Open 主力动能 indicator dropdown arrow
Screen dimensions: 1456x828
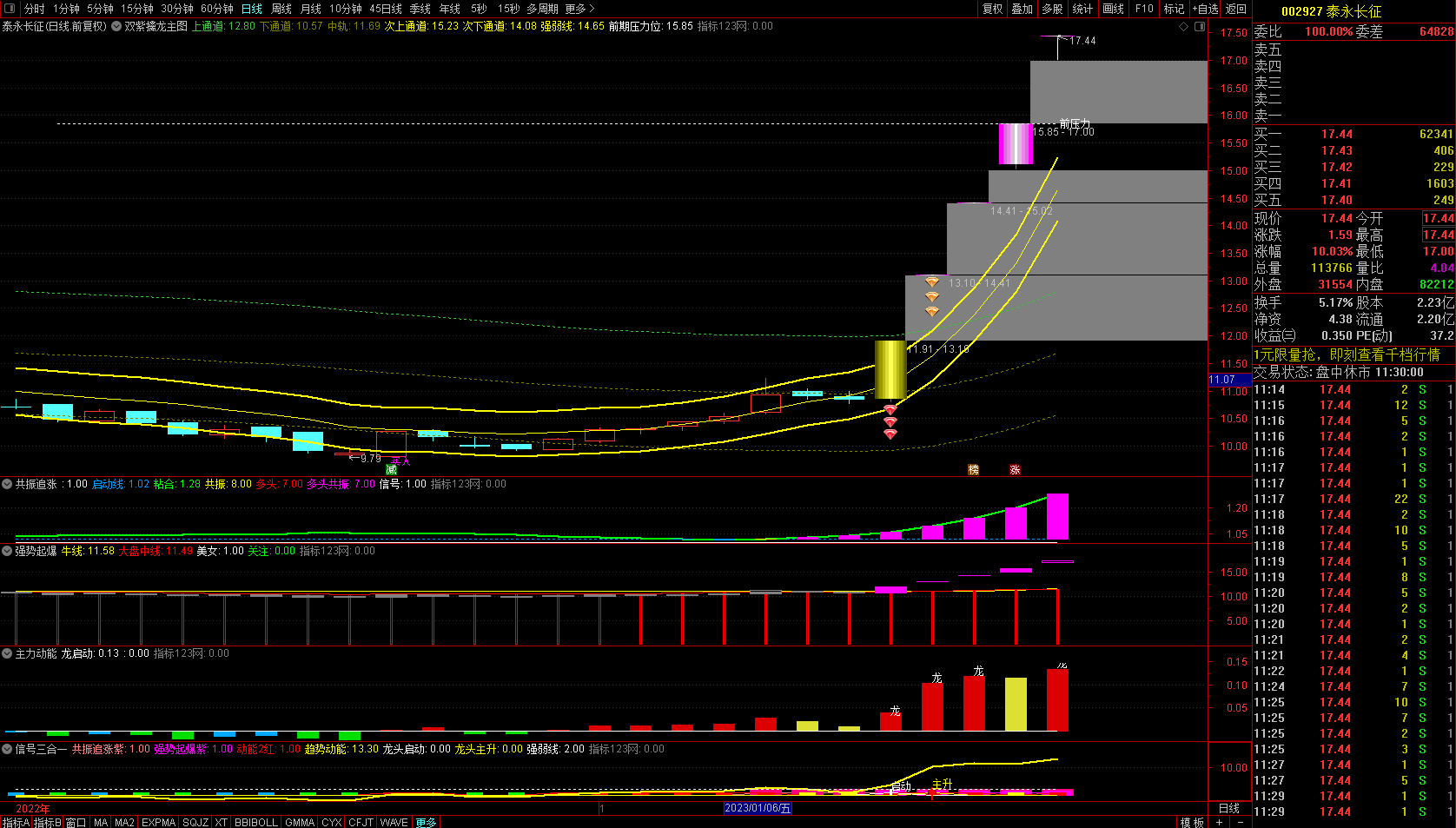[x=7, y=653]
